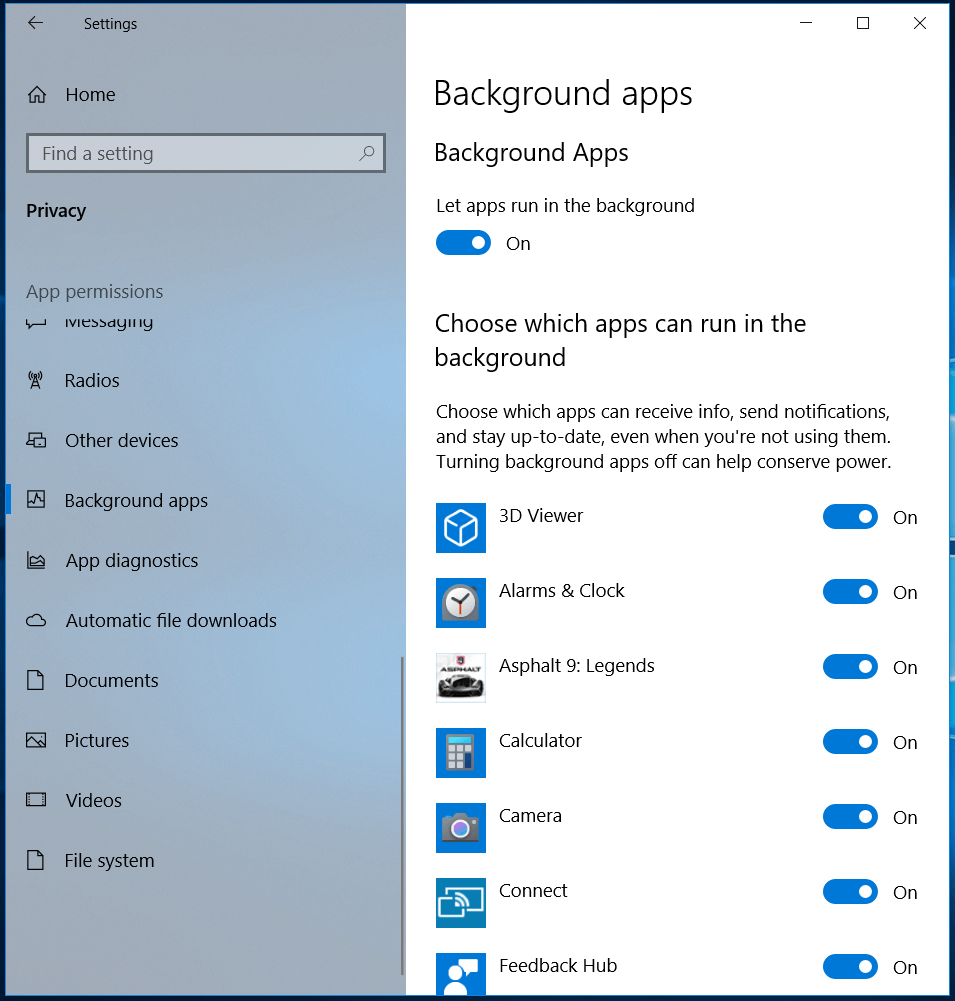
Task: Go back using the arrow button
Action: (x=35, y=22)
